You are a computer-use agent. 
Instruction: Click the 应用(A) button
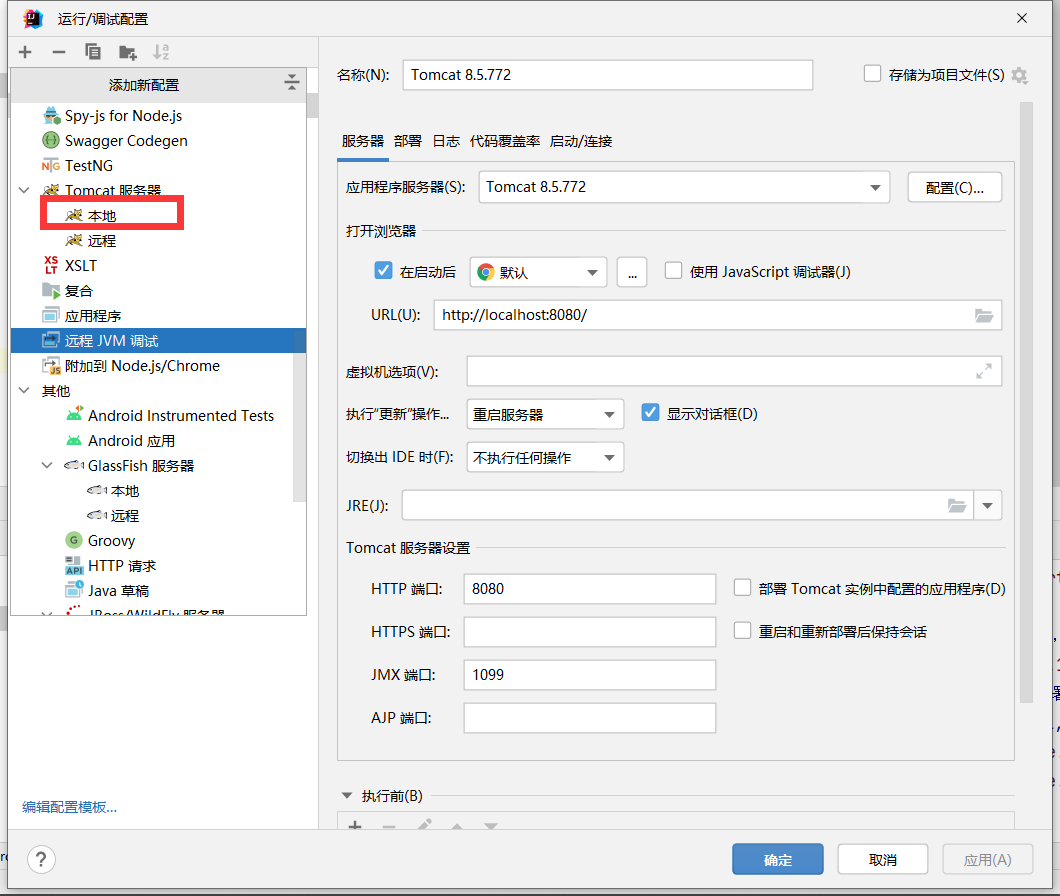coord(988,859)
